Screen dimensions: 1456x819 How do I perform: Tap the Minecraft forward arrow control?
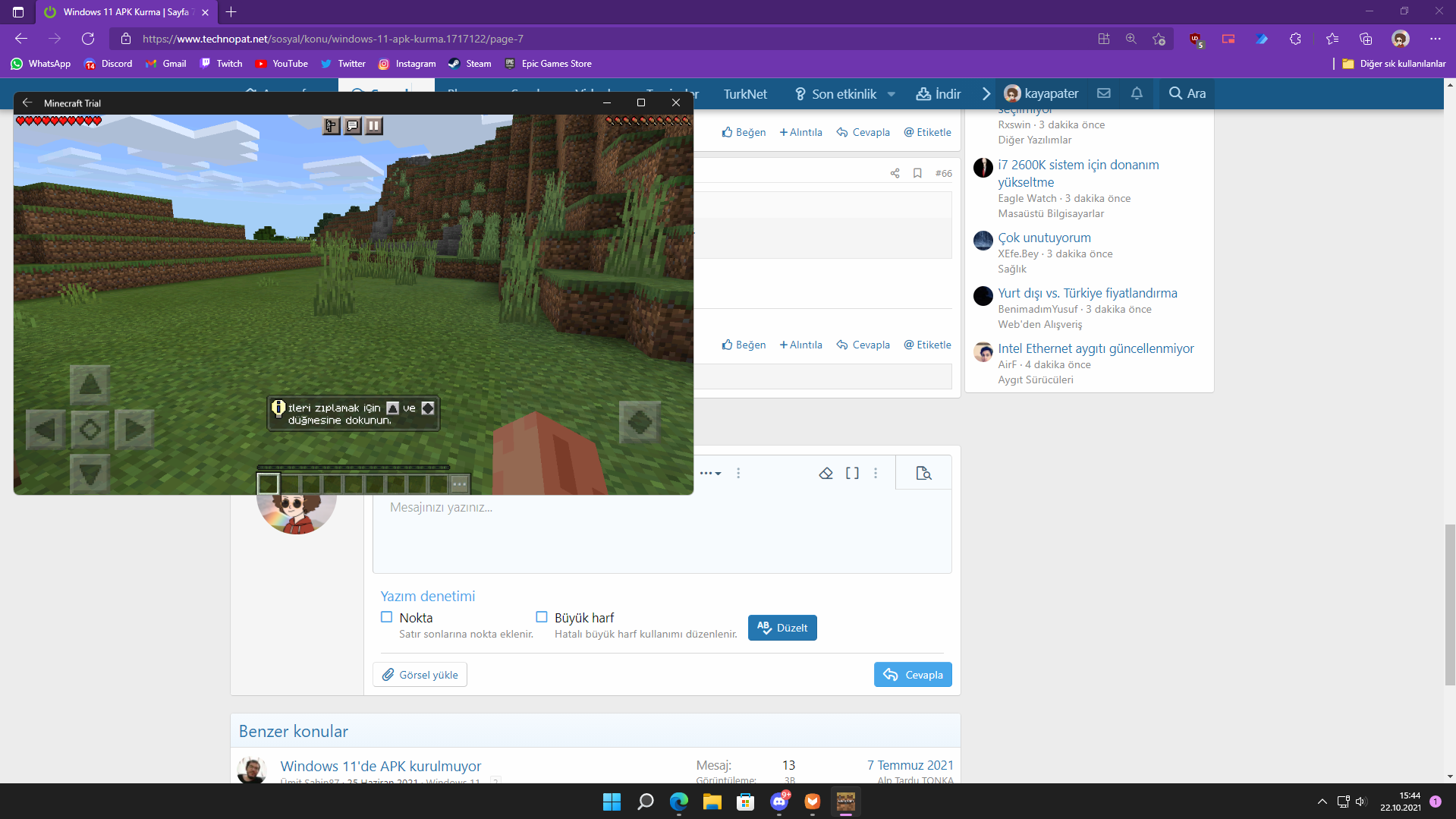coord(90,384)
